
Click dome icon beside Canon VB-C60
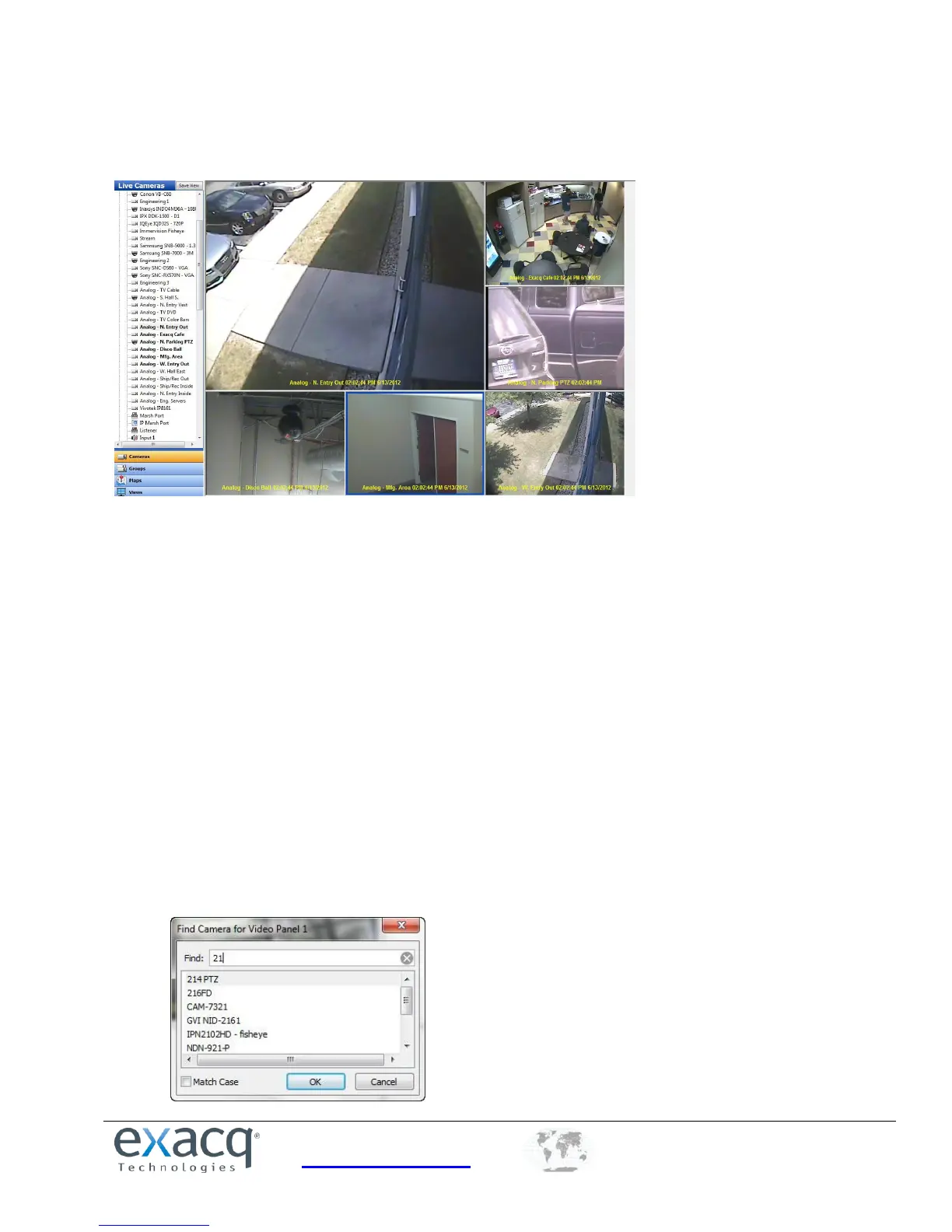click(134, 194)
